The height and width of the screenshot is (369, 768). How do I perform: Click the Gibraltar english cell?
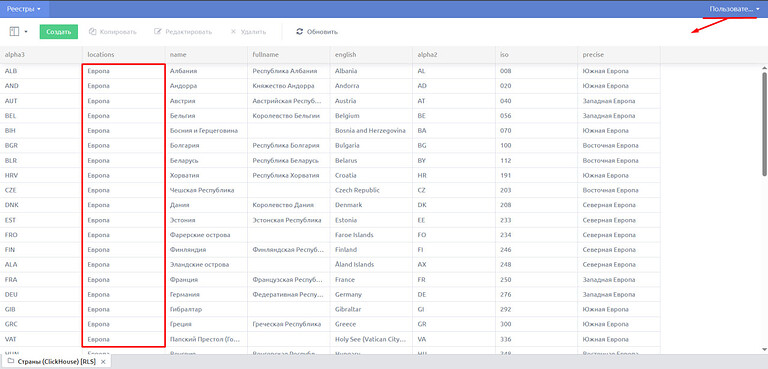371,309
